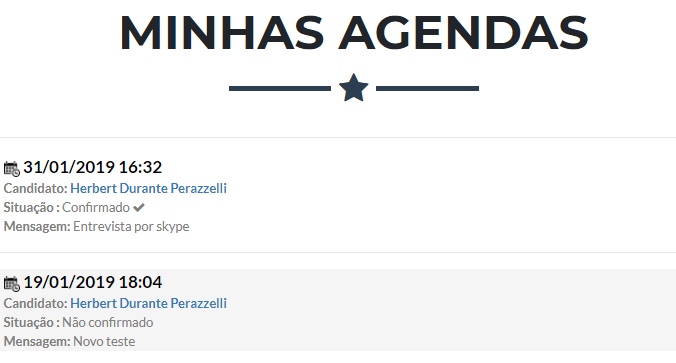The height and width of the screenshot is (363, 676).
Task: Click the Entrevista por skype message
Action: click(x=131, y=226)
